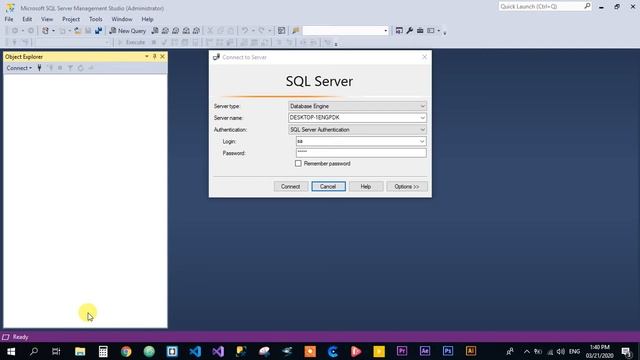This screenshot has width=640, height=360.
Task: Open Task View on the taskbar
Action: (x=56, y=351)
